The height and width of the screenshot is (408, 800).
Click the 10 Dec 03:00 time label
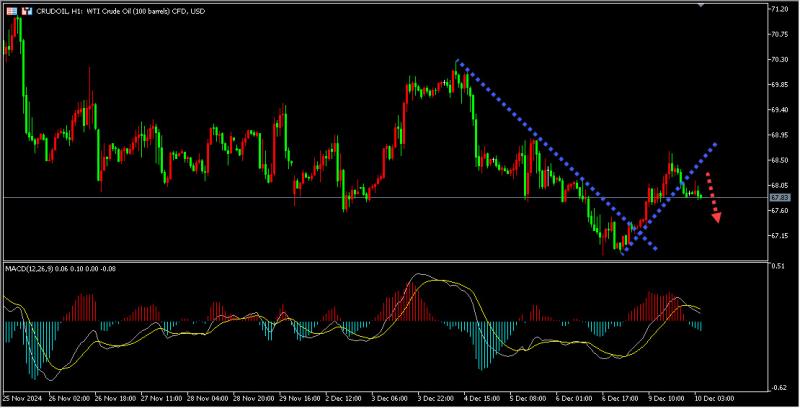pyautogui.click(x=714, y=398)
